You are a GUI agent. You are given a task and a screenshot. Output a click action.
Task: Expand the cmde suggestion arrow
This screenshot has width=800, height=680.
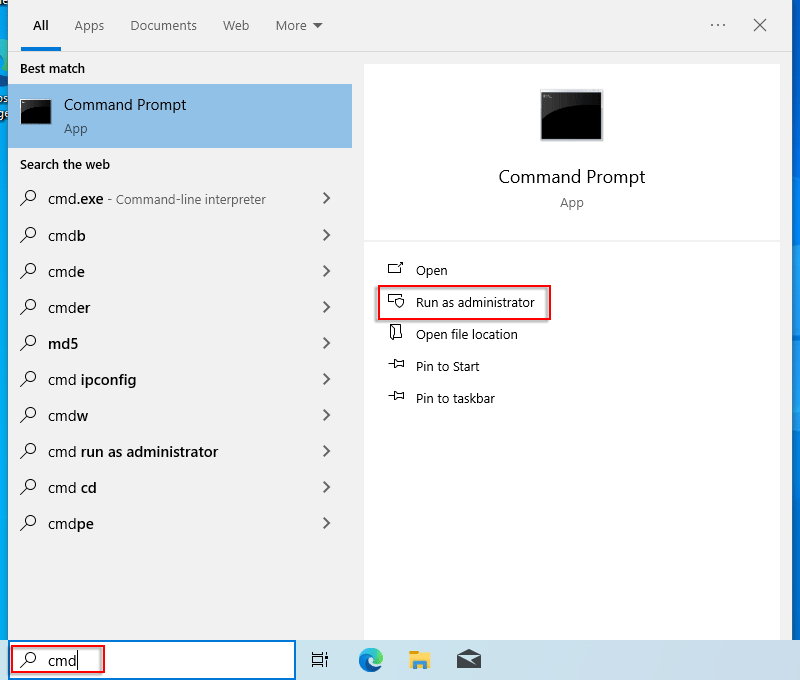(x=327, y=271)
